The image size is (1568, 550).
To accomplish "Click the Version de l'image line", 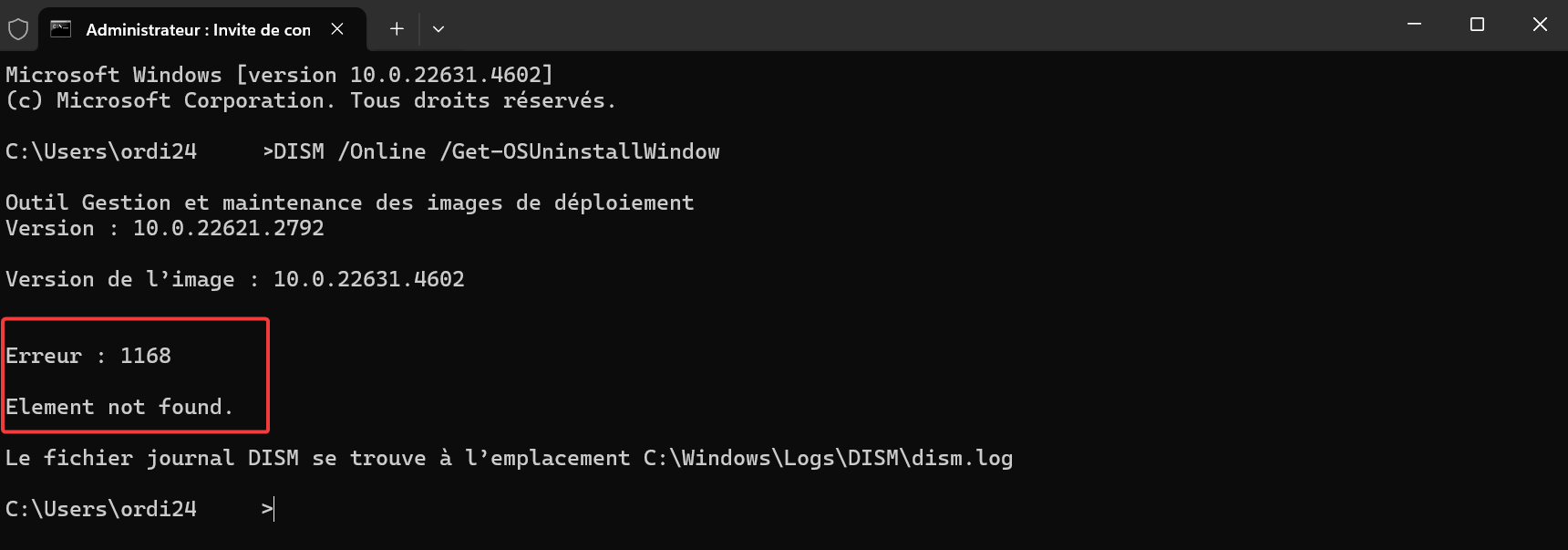I will click(235, 279).
